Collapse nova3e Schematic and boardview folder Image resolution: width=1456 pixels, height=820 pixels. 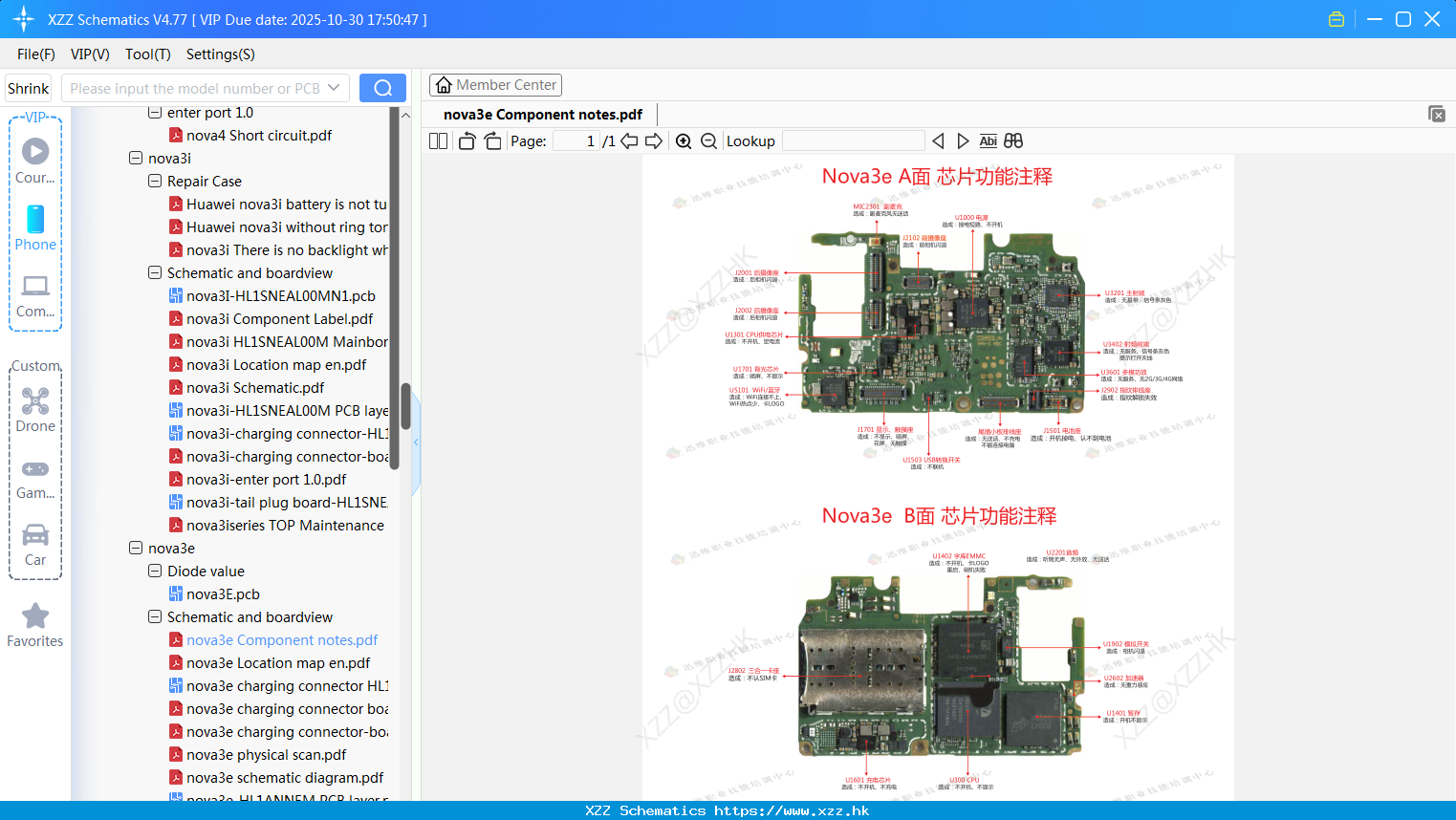(x=155, y=616)
